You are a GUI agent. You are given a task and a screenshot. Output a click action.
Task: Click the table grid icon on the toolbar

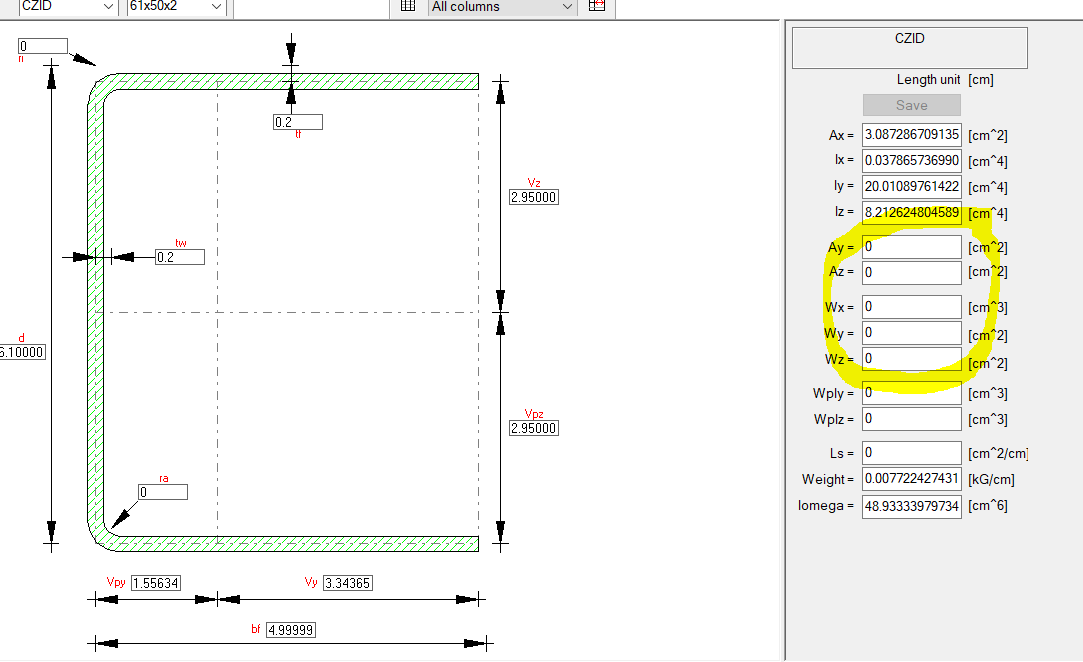pos(406,7)
